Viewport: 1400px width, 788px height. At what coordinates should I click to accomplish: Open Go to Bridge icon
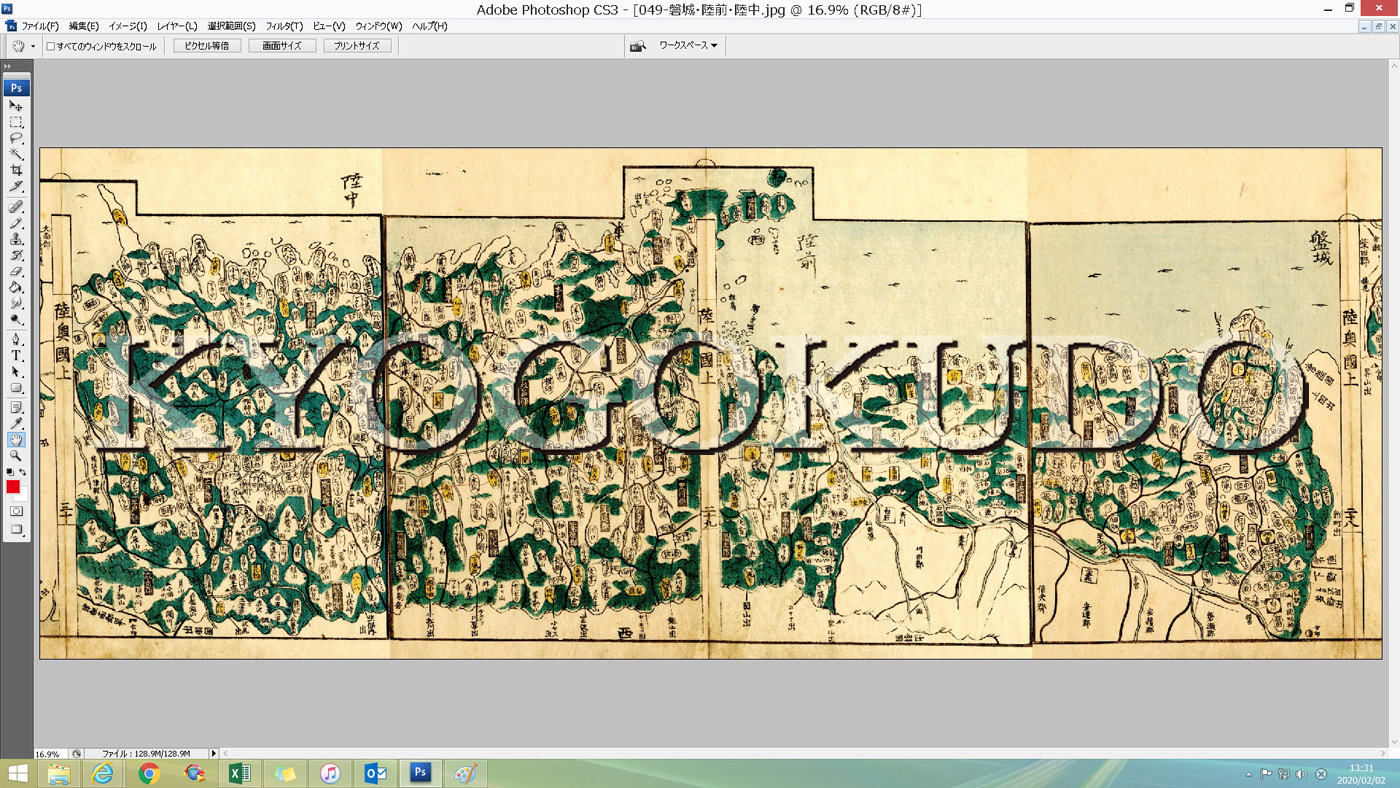(637, 46)
